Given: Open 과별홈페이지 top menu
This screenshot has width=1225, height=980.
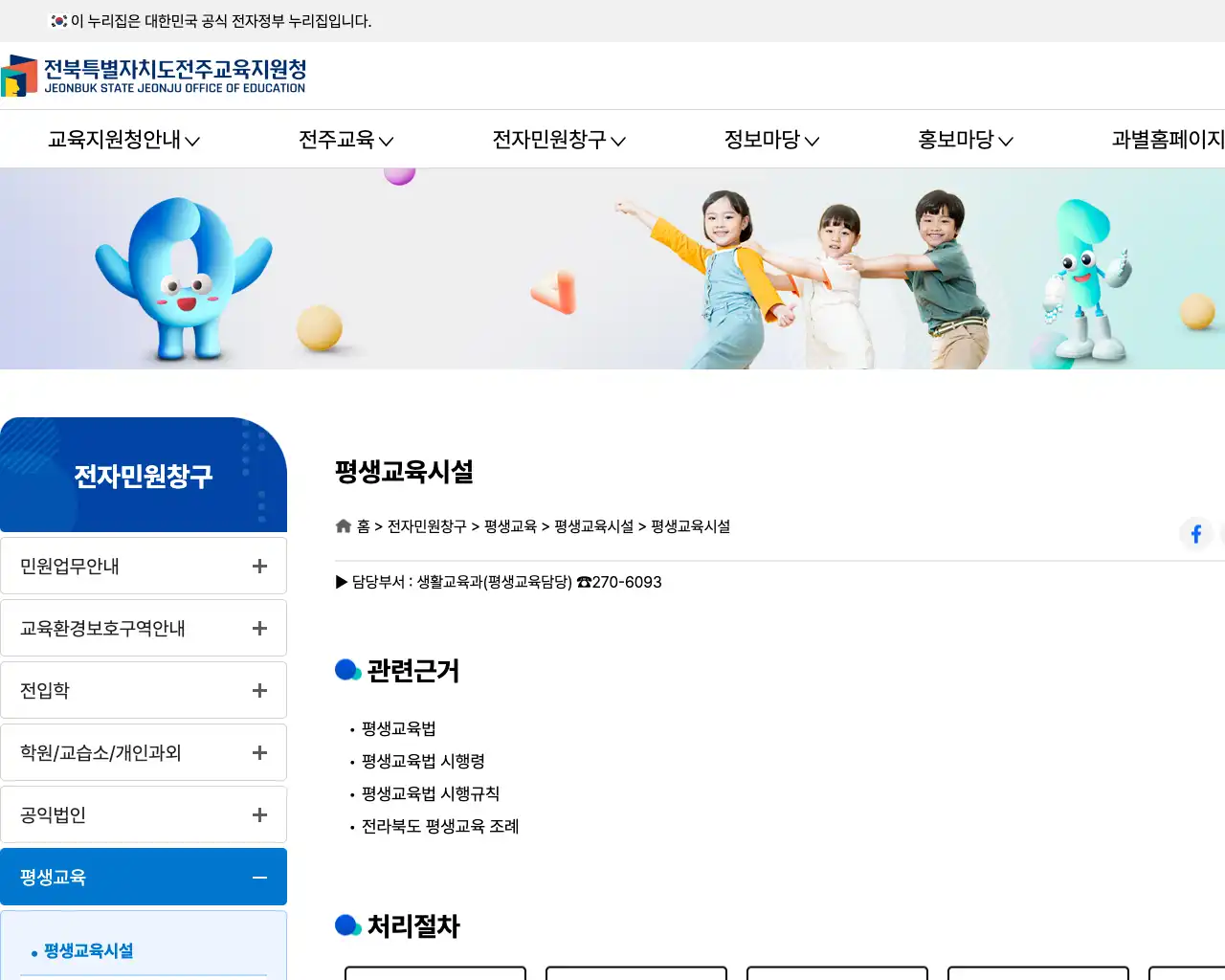Looking at the screenshot, I should (x=1169, y=140).
